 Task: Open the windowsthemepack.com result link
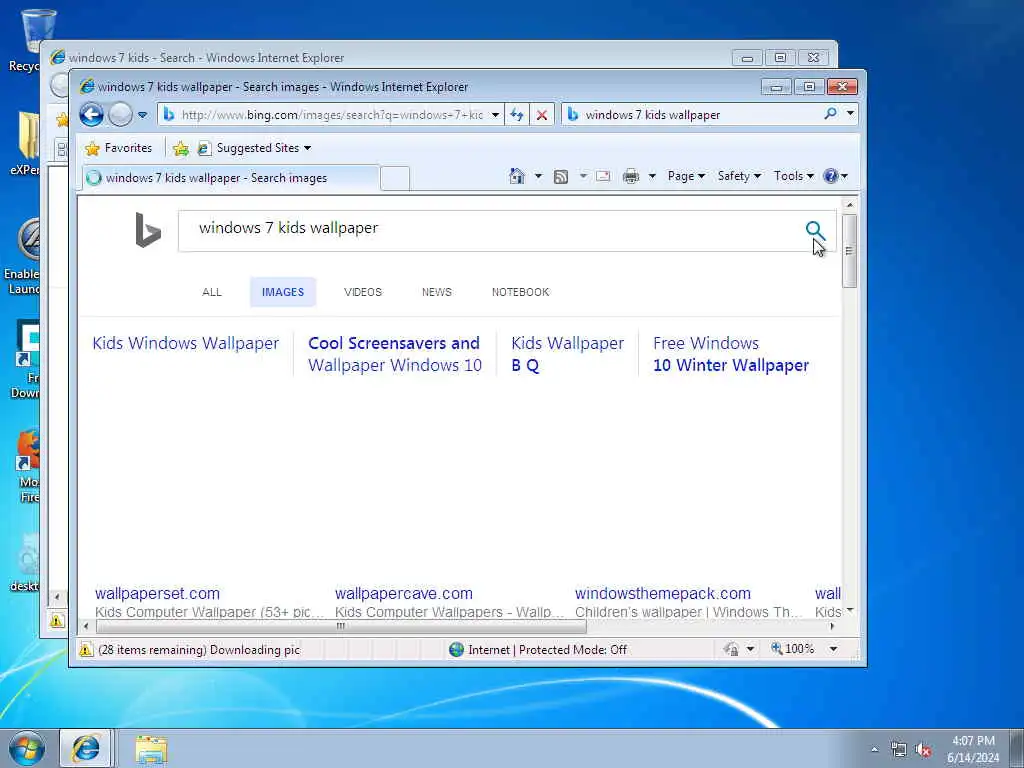tap(663, 594)
